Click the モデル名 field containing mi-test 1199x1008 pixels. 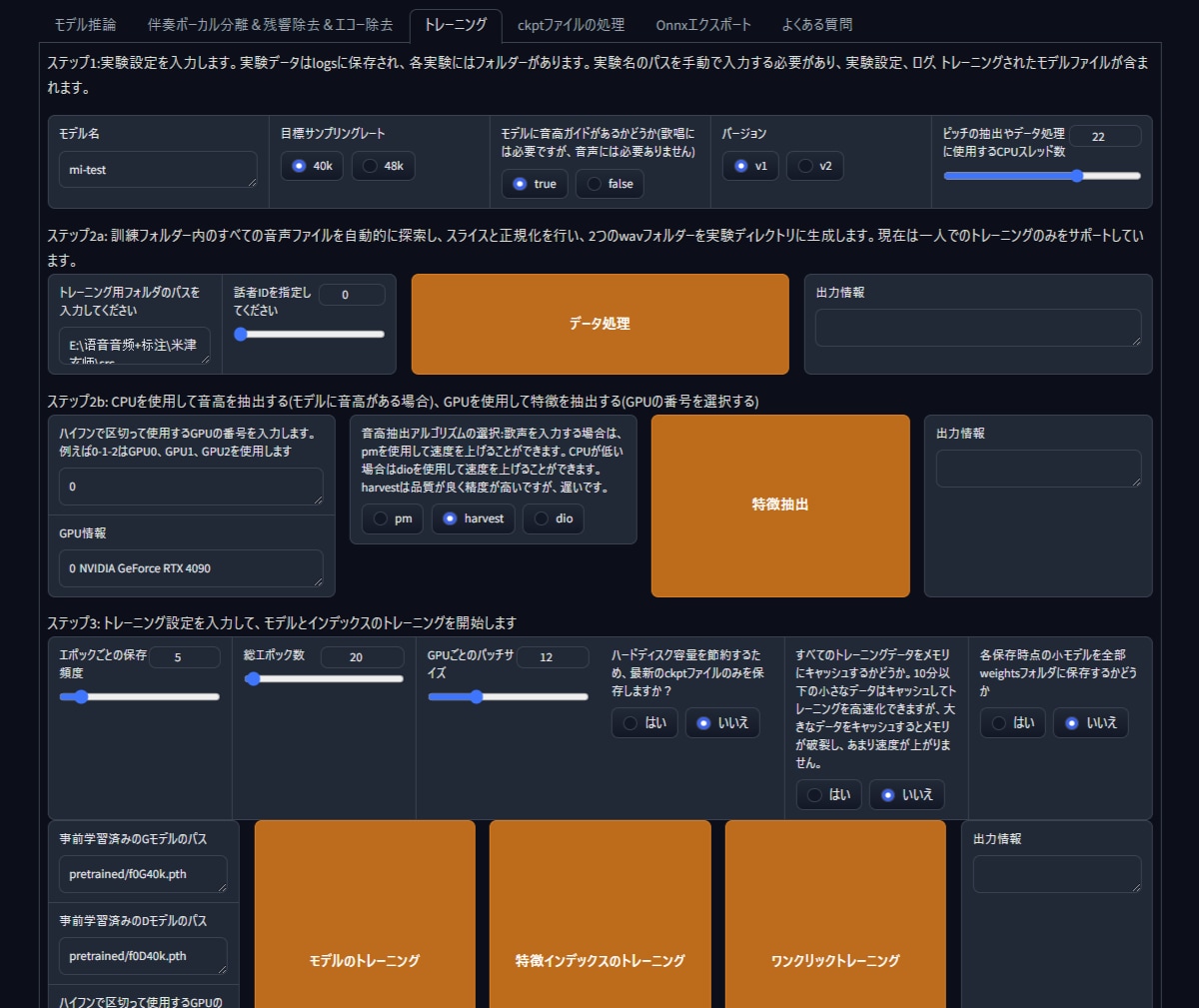[158, 170]
